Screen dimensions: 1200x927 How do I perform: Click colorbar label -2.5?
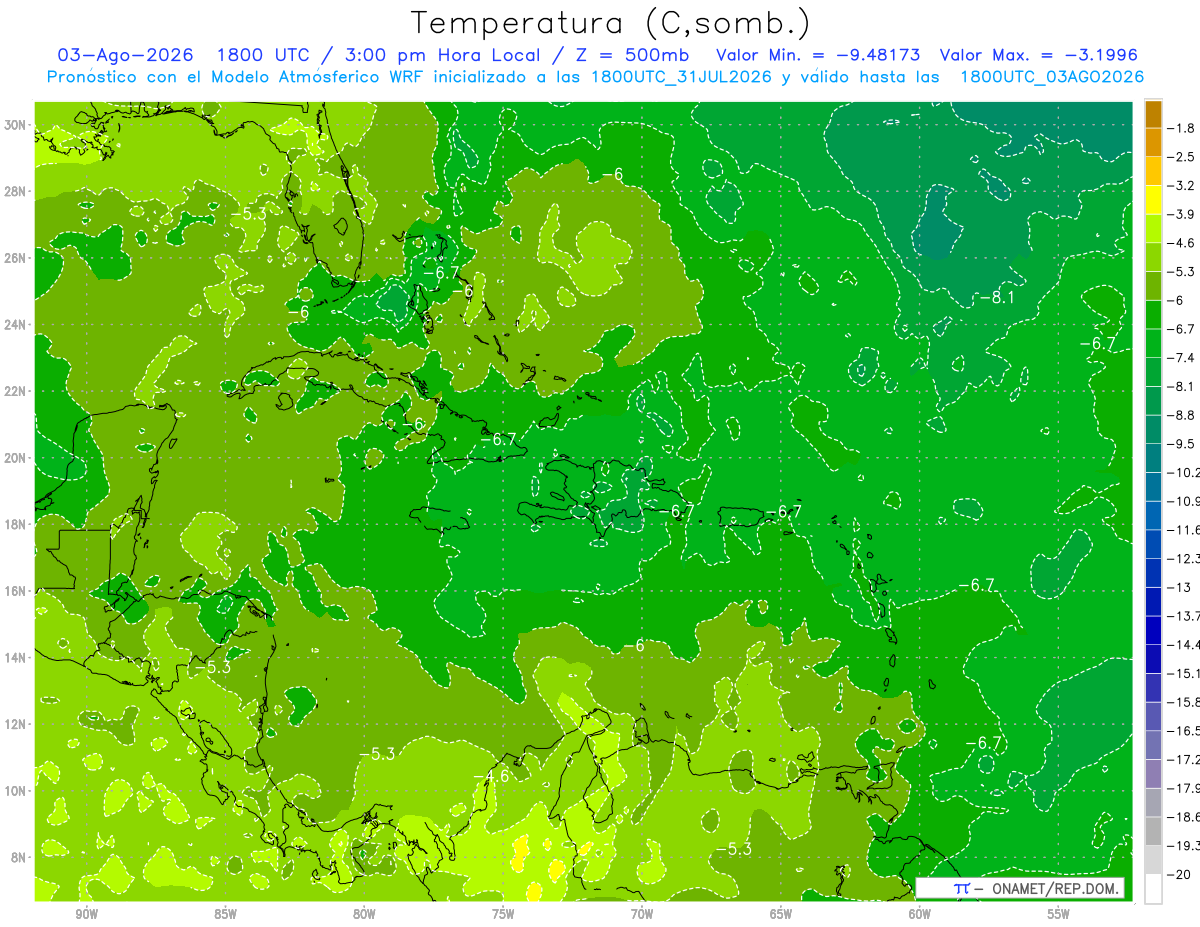[1181, 157]
